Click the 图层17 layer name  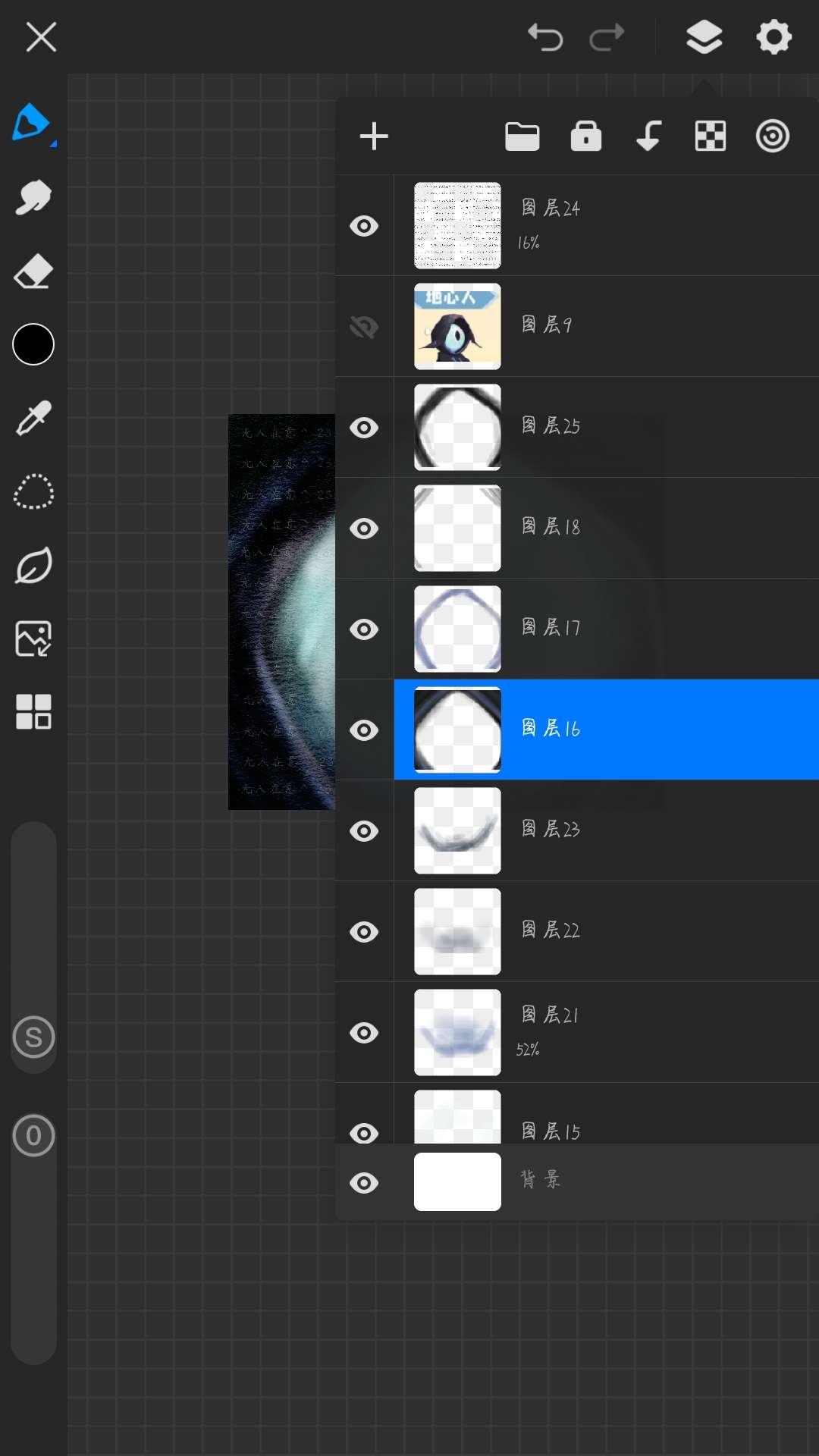click(551, 627)
